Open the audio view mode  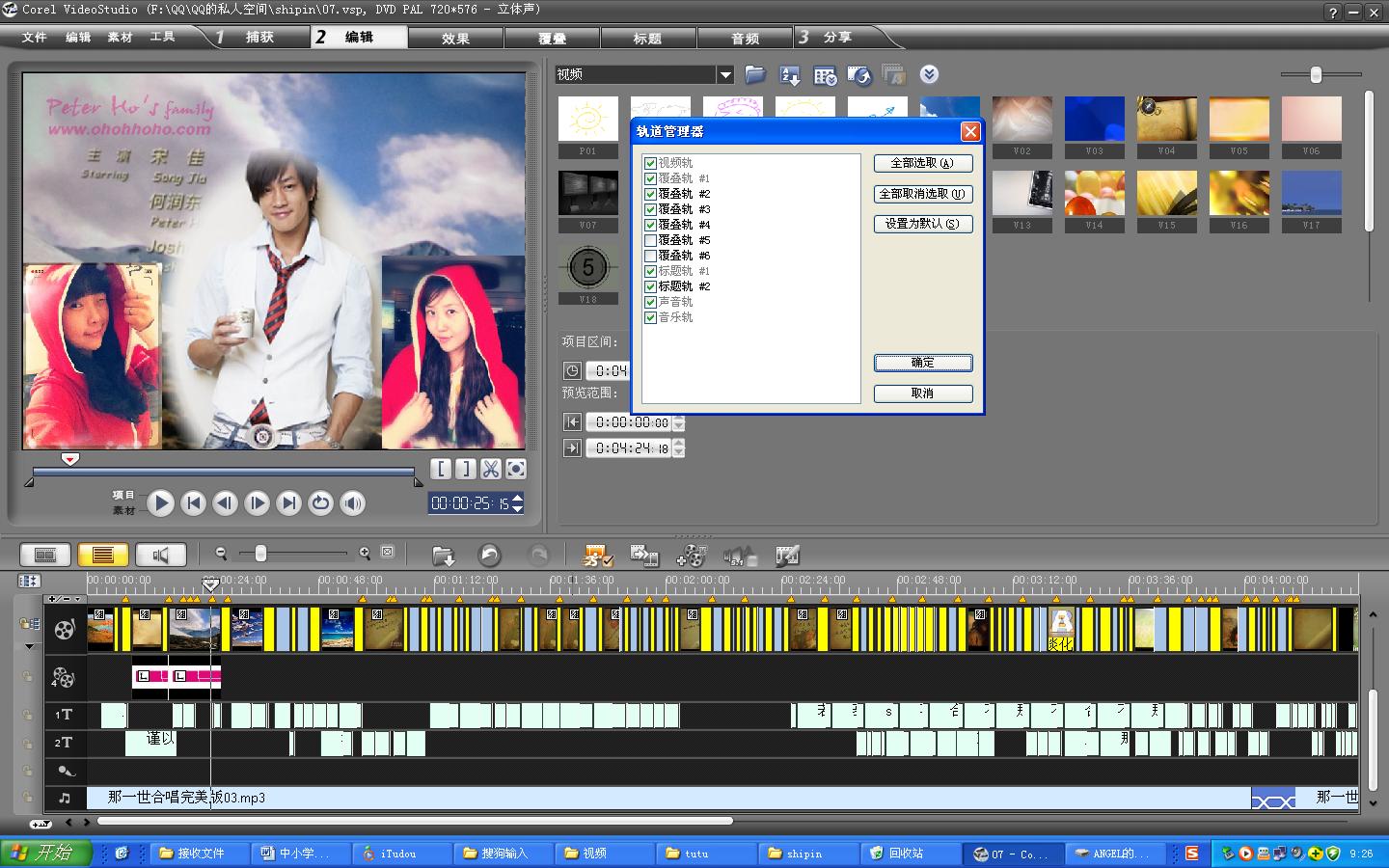tap(160, 555)
